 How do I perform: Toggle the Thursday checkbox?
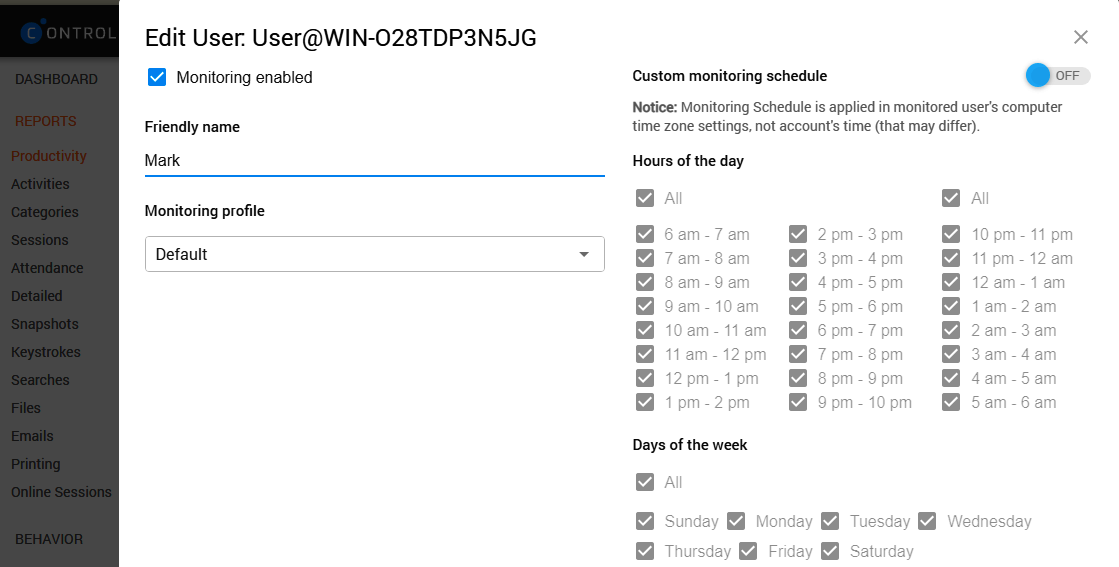(x=645, y=551)
